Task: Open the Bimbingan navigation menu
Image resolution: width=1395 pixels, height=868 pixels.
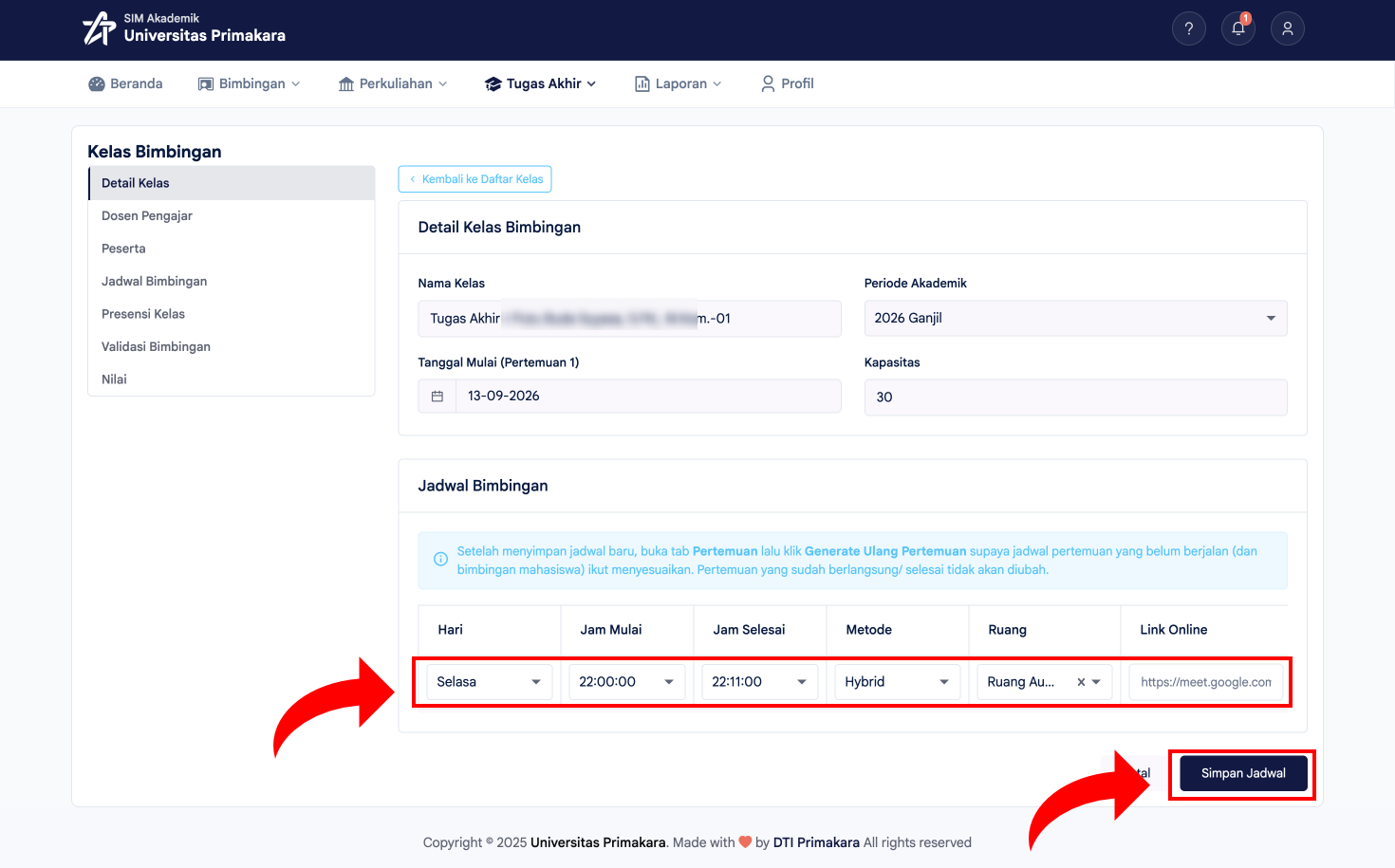Action: (x=249, y=83)
